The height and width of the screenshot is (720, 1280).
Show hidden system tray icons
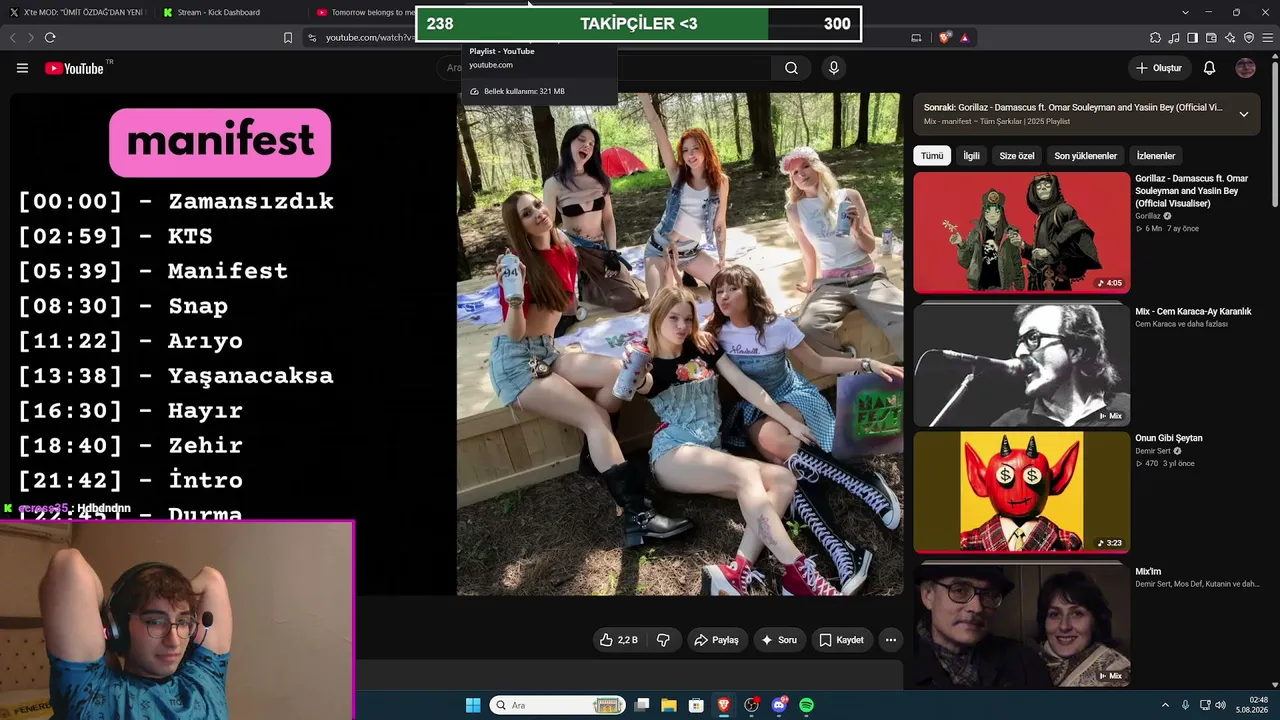(1165, 705)
